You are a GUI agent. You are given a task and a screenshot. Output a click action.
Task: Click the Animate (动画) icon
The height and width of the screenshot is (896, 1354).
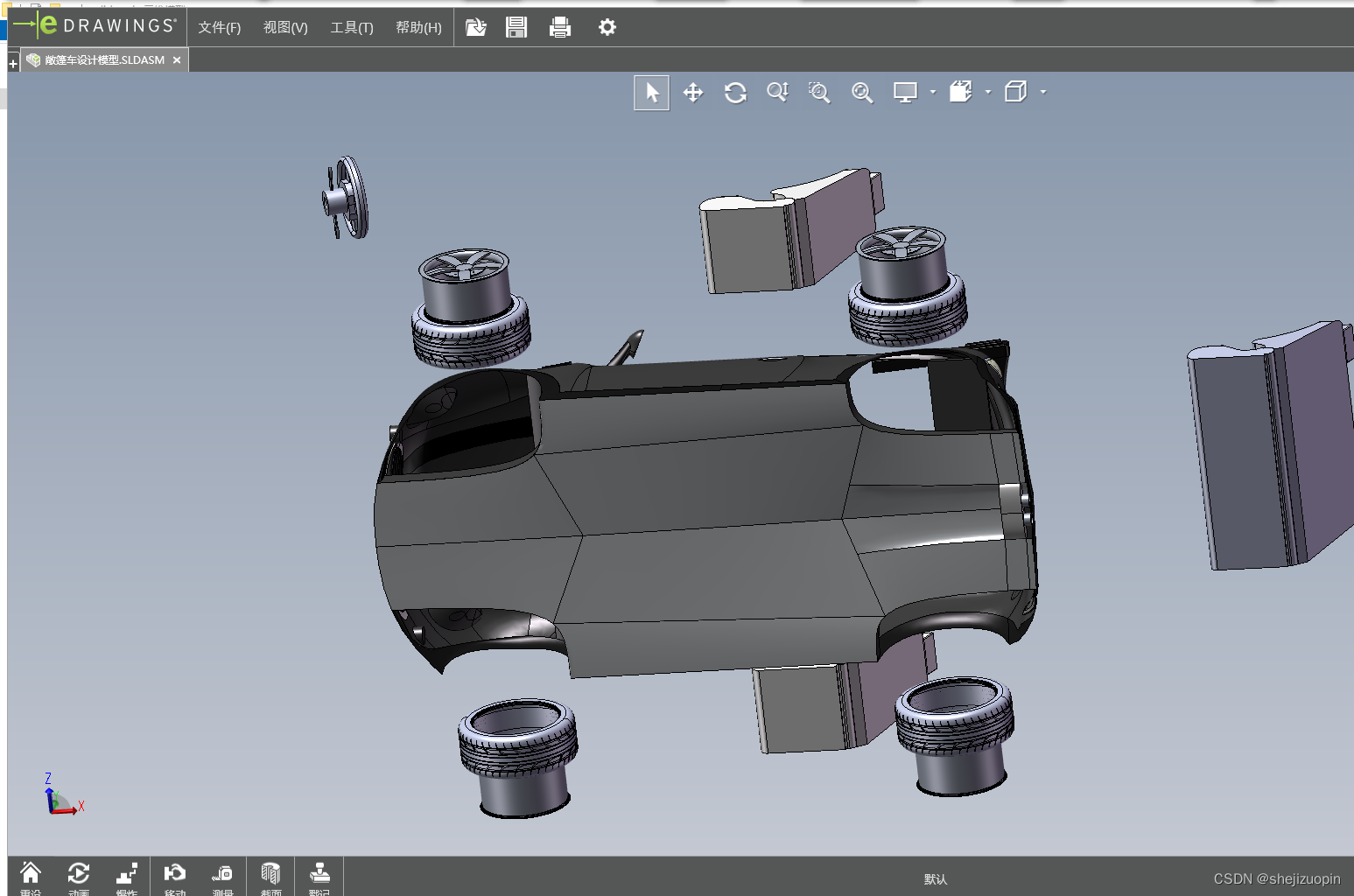79,878
